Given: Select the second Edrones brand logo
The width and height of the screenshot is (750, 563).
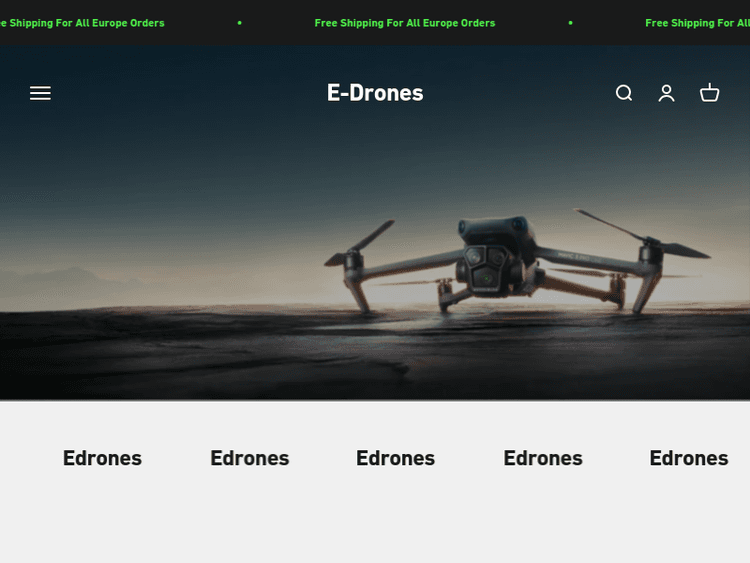Looking at the screenshot, I should (249, 458).
